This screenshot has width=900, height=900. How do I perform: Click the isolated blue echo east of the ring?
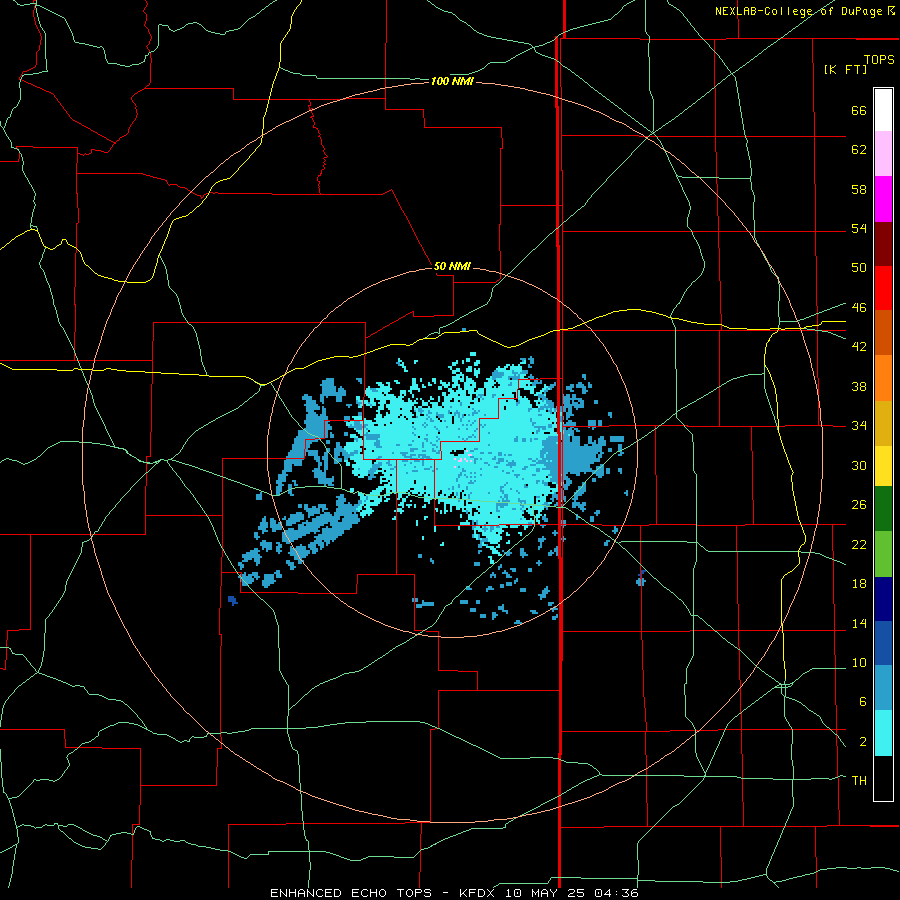coord(641,580)
